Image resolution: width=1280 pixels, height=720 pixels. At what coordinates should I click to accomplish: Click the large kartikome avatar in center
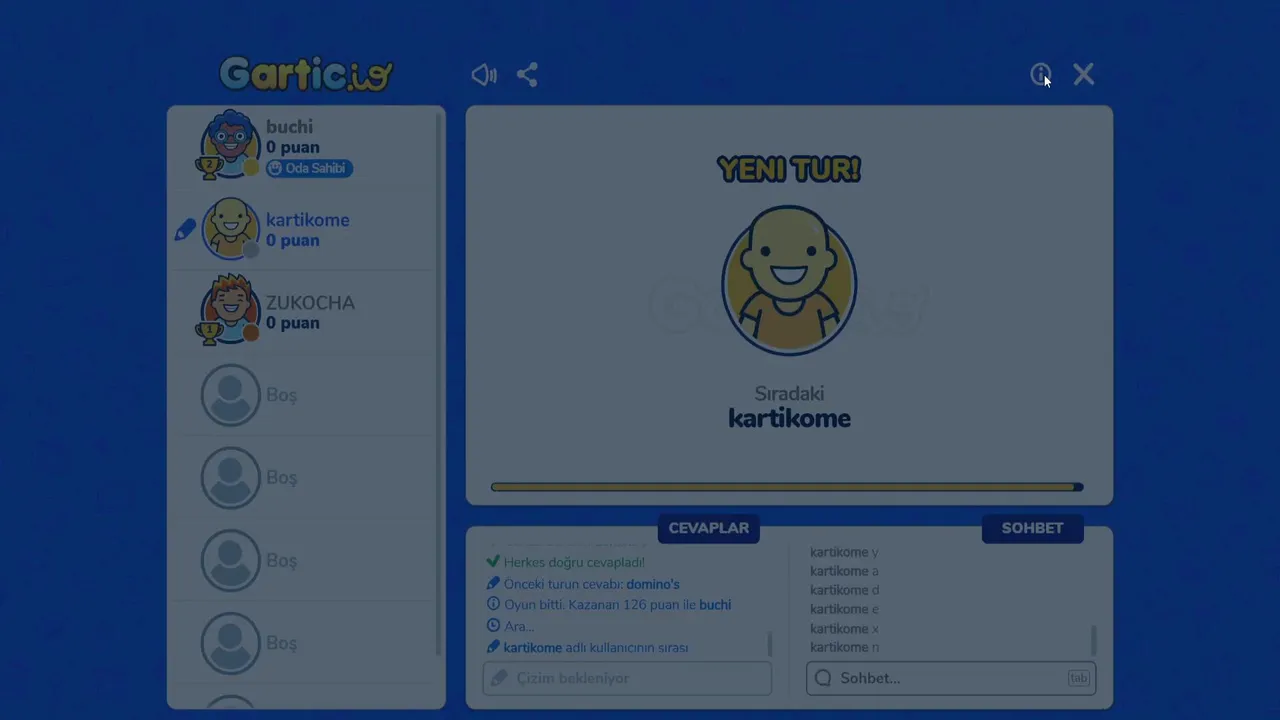(789, 281)
